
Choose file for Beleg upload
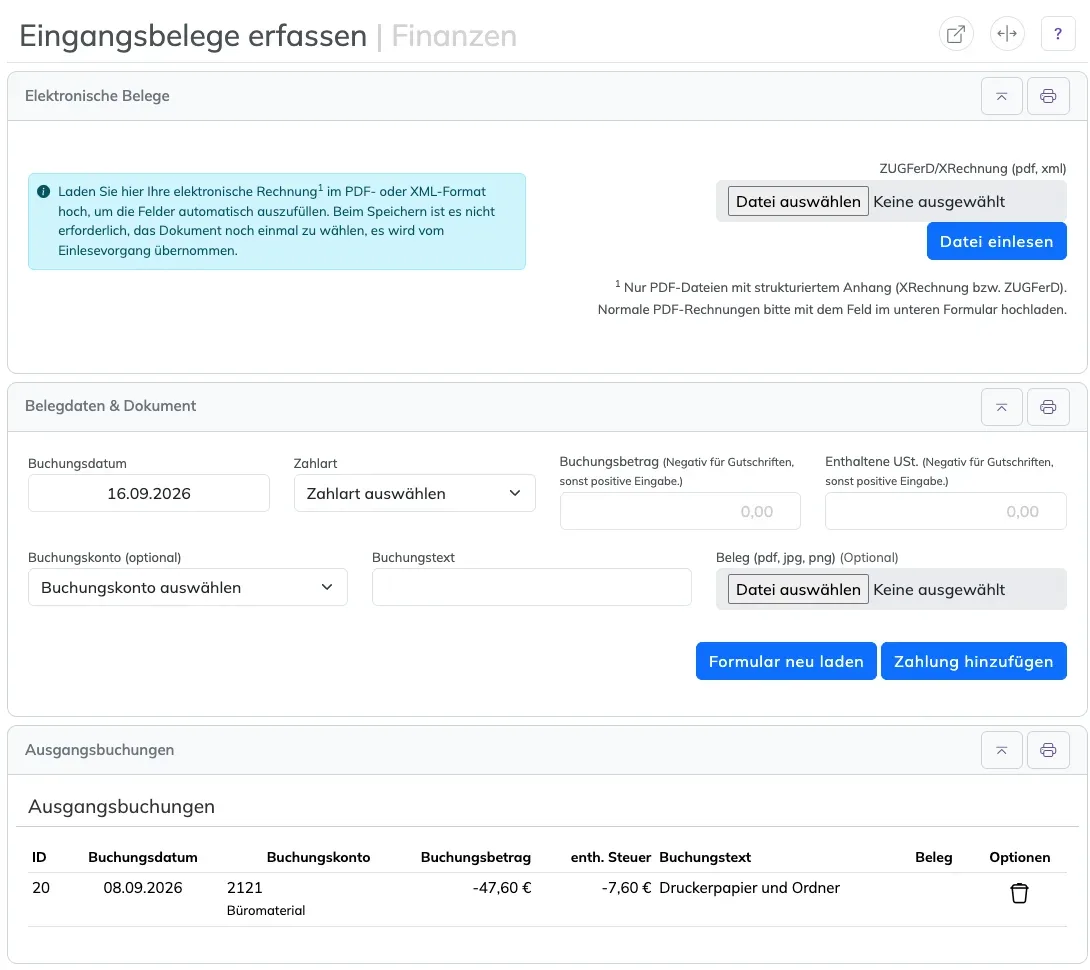[x=798, y=590]
